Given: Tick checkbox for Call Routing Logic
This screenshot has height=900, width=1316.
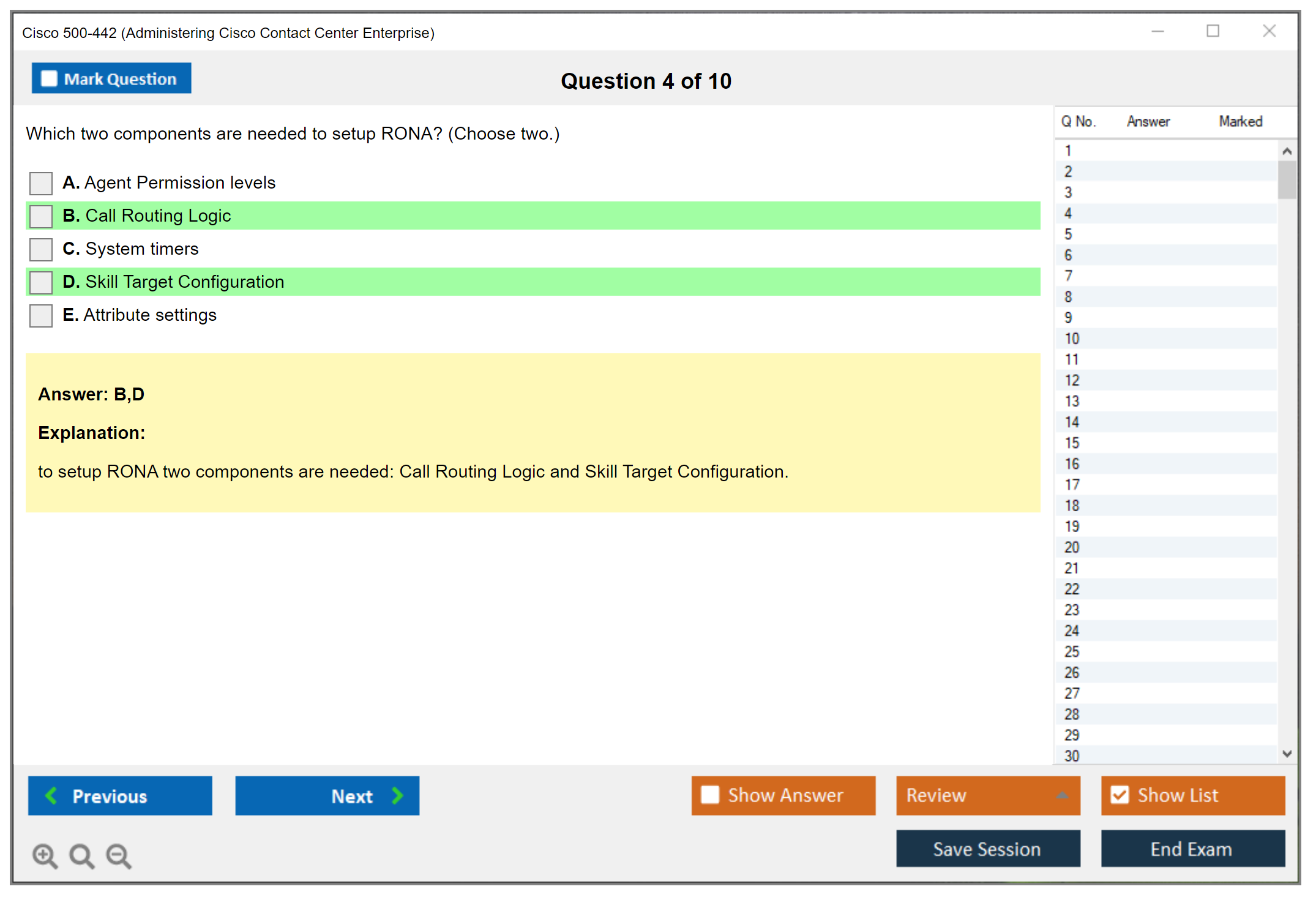Looking at the screenshot, I should point(41,216).
